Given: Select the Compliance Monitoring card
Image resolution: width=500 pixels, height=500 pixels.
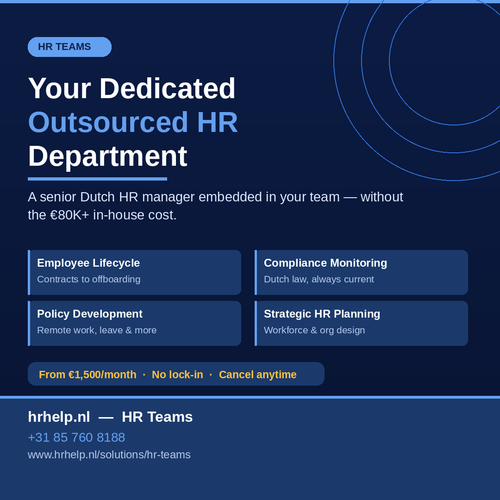Looking at the screenshot, I should point(361,272).
